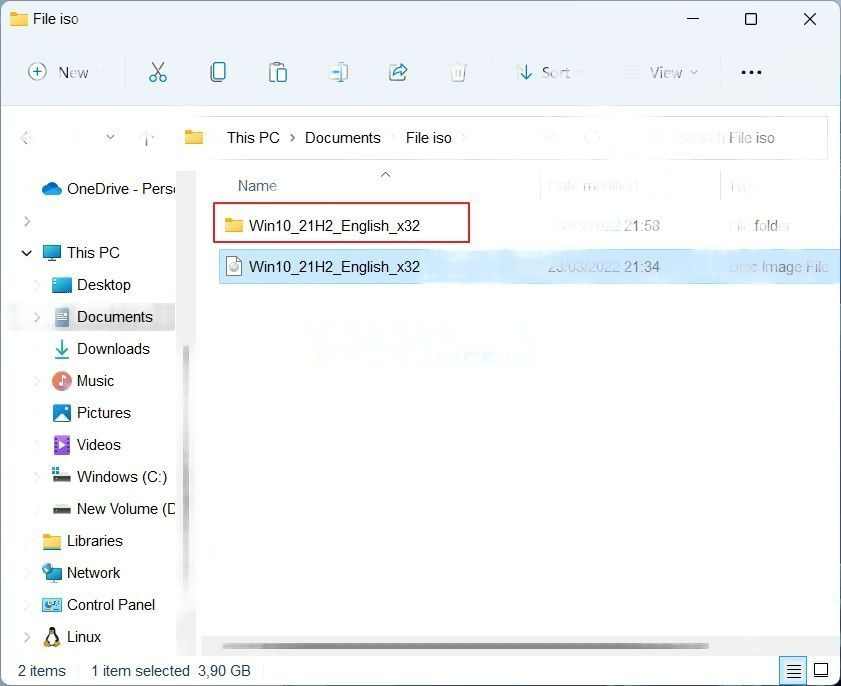Switch to Details view icon
This screenshot has width=841, height=686.
[794, 670]
